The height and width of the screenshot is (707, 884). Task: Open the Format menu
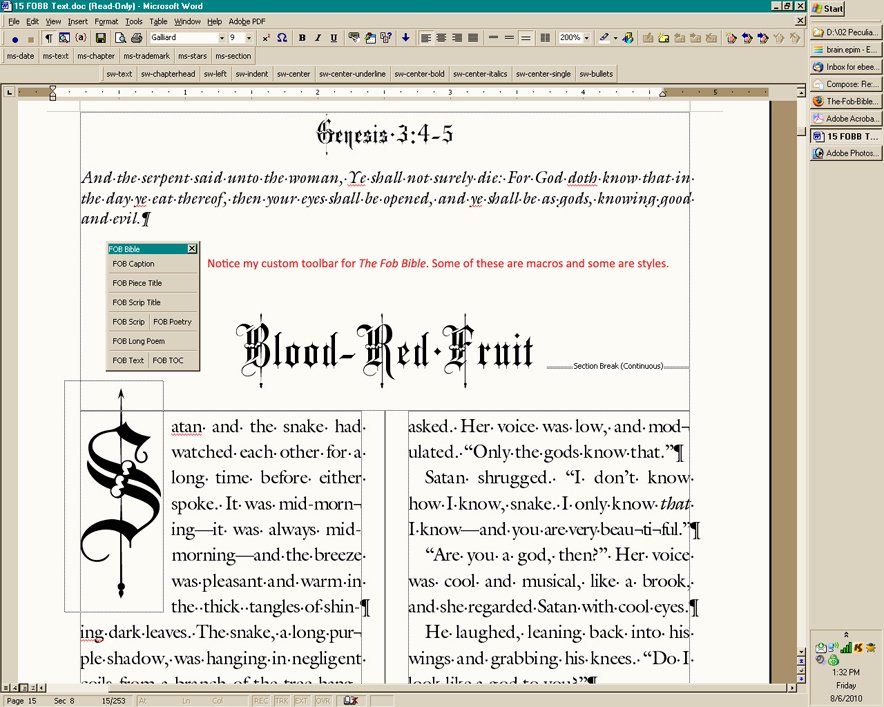coord(106,21)
